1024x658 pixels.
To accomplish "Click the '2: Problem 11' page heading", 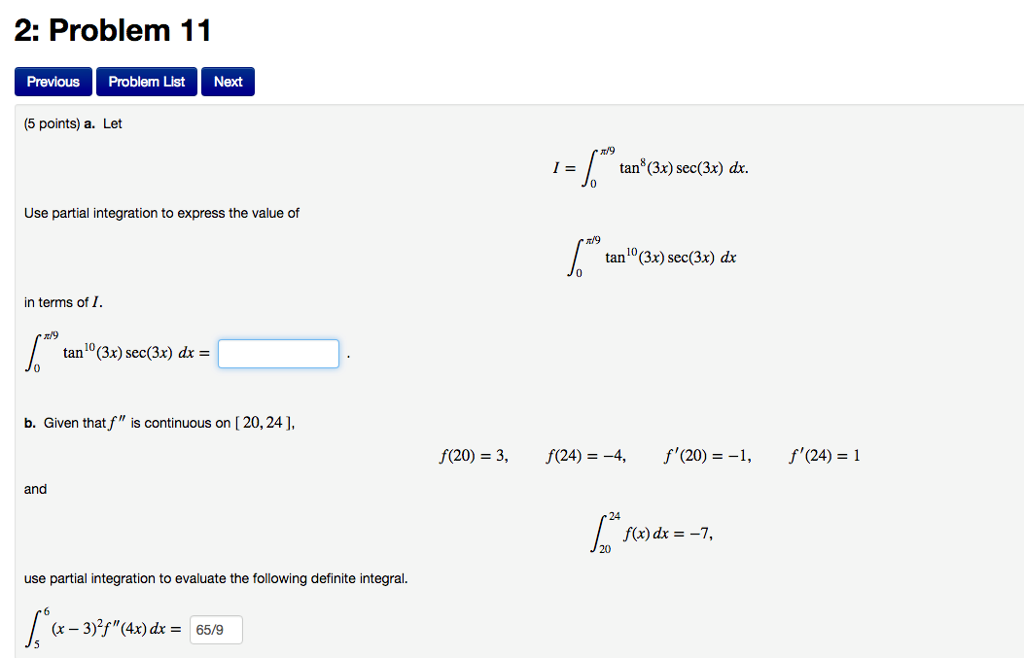I will pyautogui.click(x=110, y=30).
